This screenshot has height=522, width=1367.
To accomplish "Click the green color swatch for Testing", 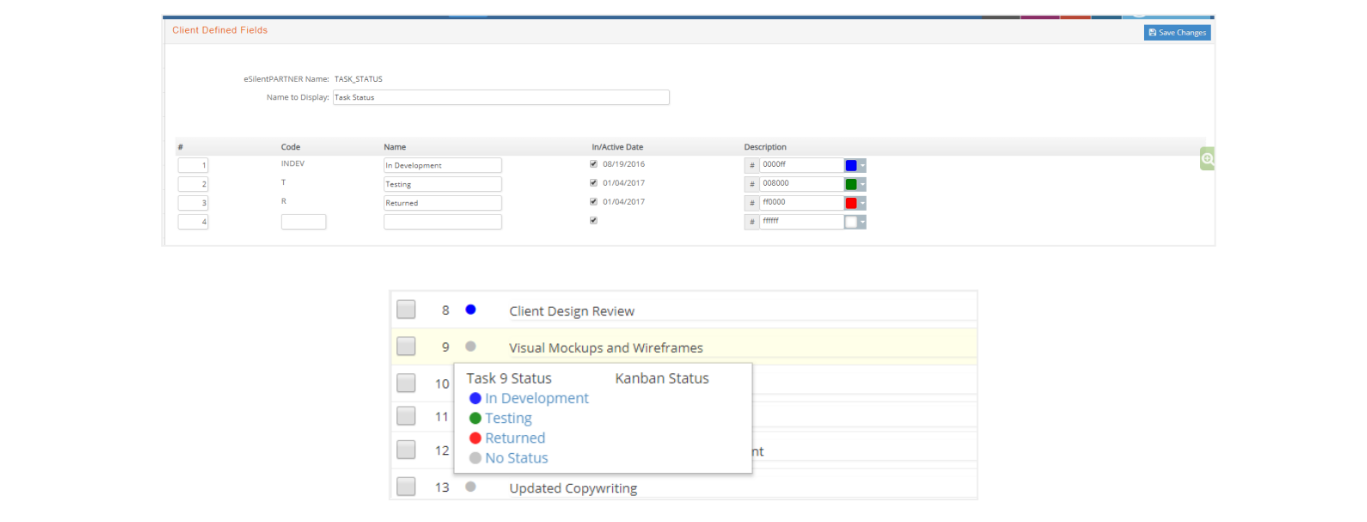I will coord(851,184).
